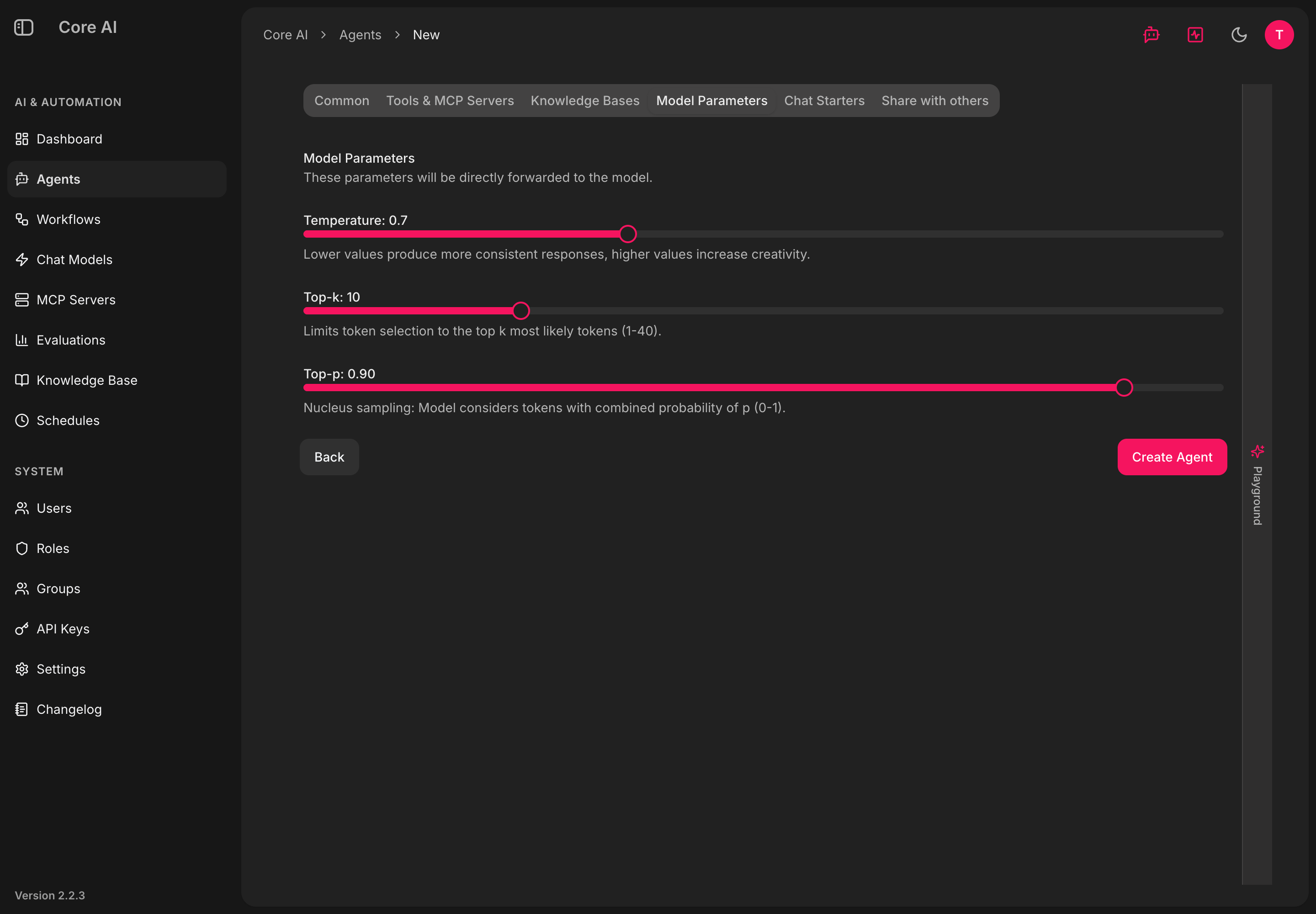
Task: Click the Roles shield icon
Action: click(x=22, y=548)
